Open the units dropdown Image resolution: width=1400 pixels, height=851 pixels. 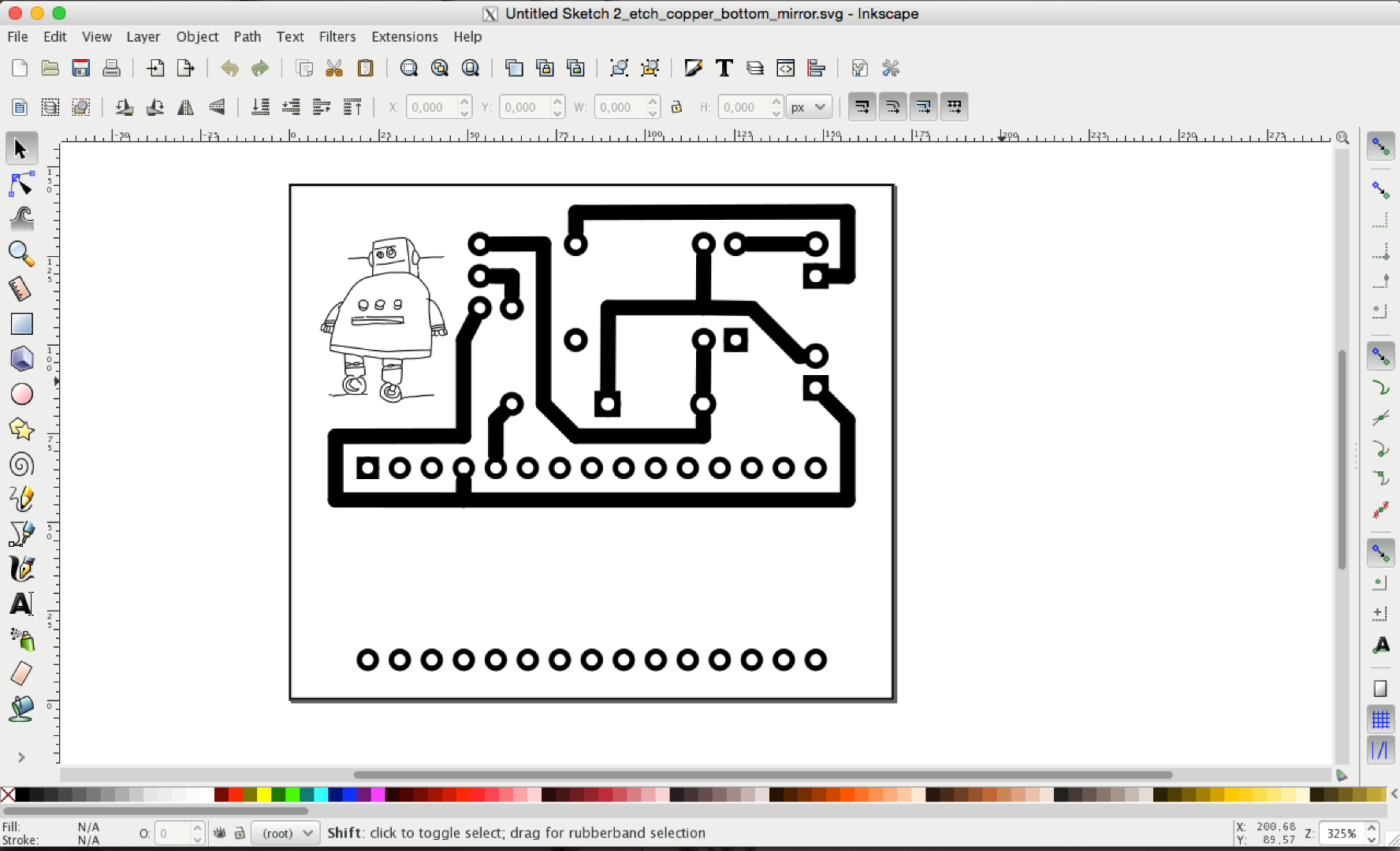(x=809, y=106)
